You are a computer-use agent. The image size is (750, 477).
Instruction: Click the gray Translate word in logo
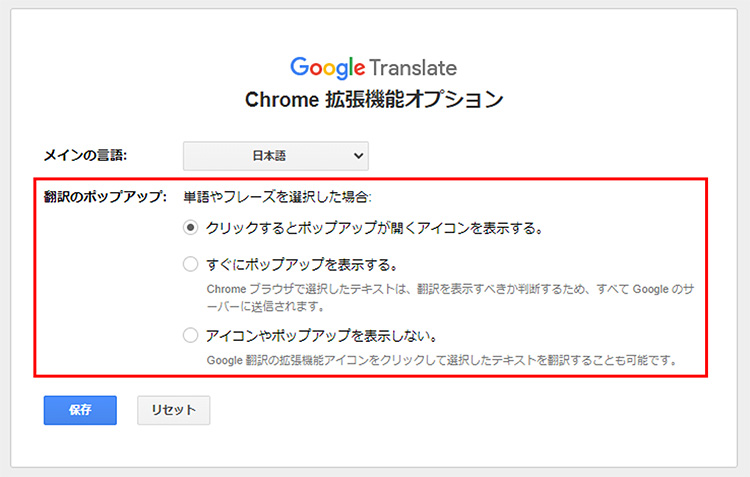point(413,68)
